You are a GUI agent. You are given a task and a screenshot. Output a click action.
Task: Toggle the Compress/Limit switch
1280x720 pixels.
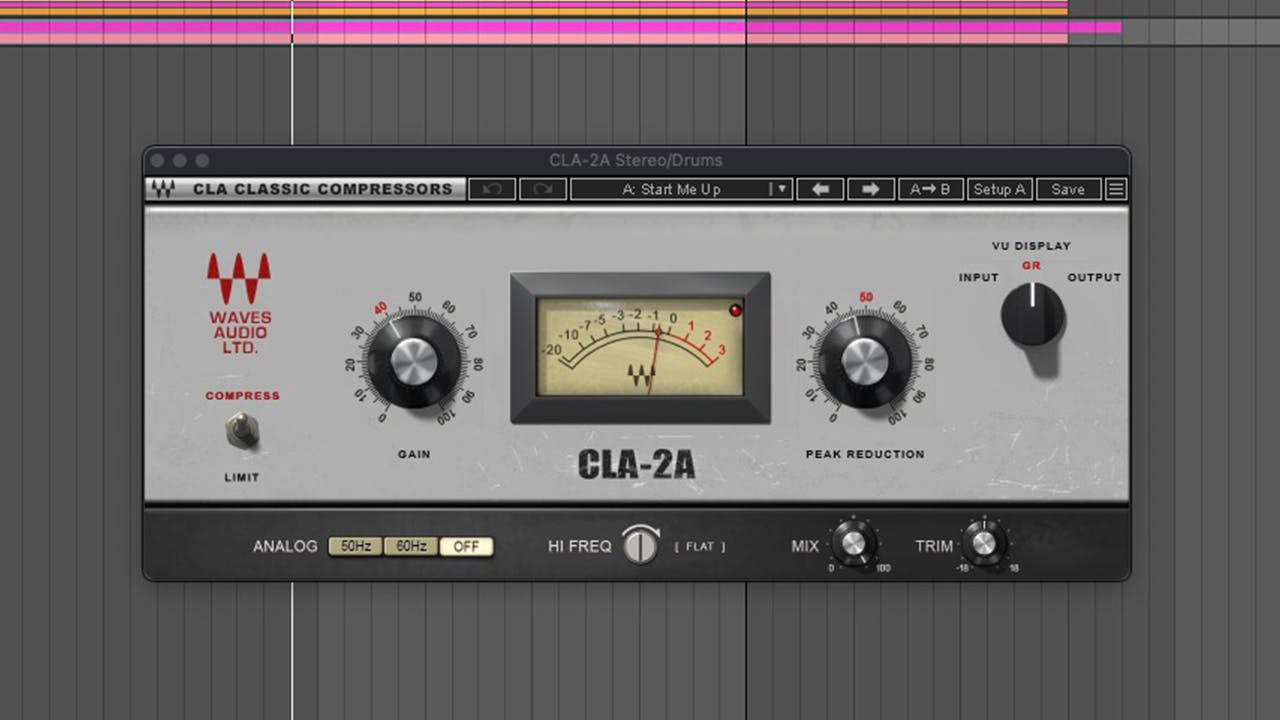click(x=241, y=432)
